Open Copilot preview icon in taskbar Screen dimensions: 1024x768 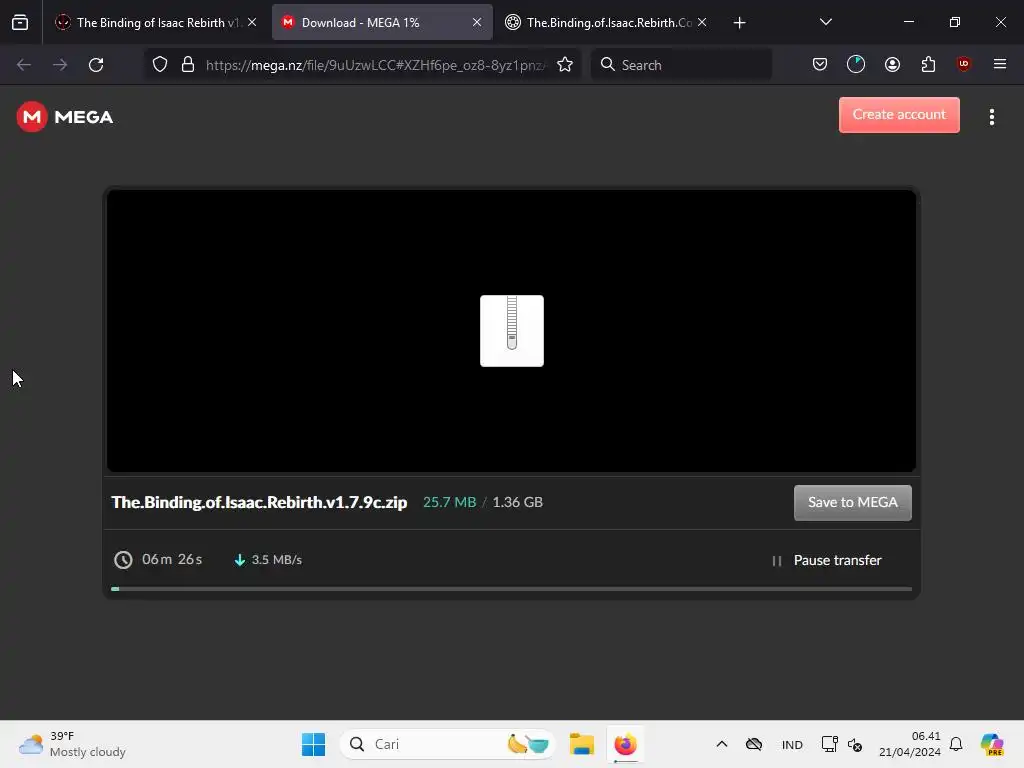click(992, 744)
